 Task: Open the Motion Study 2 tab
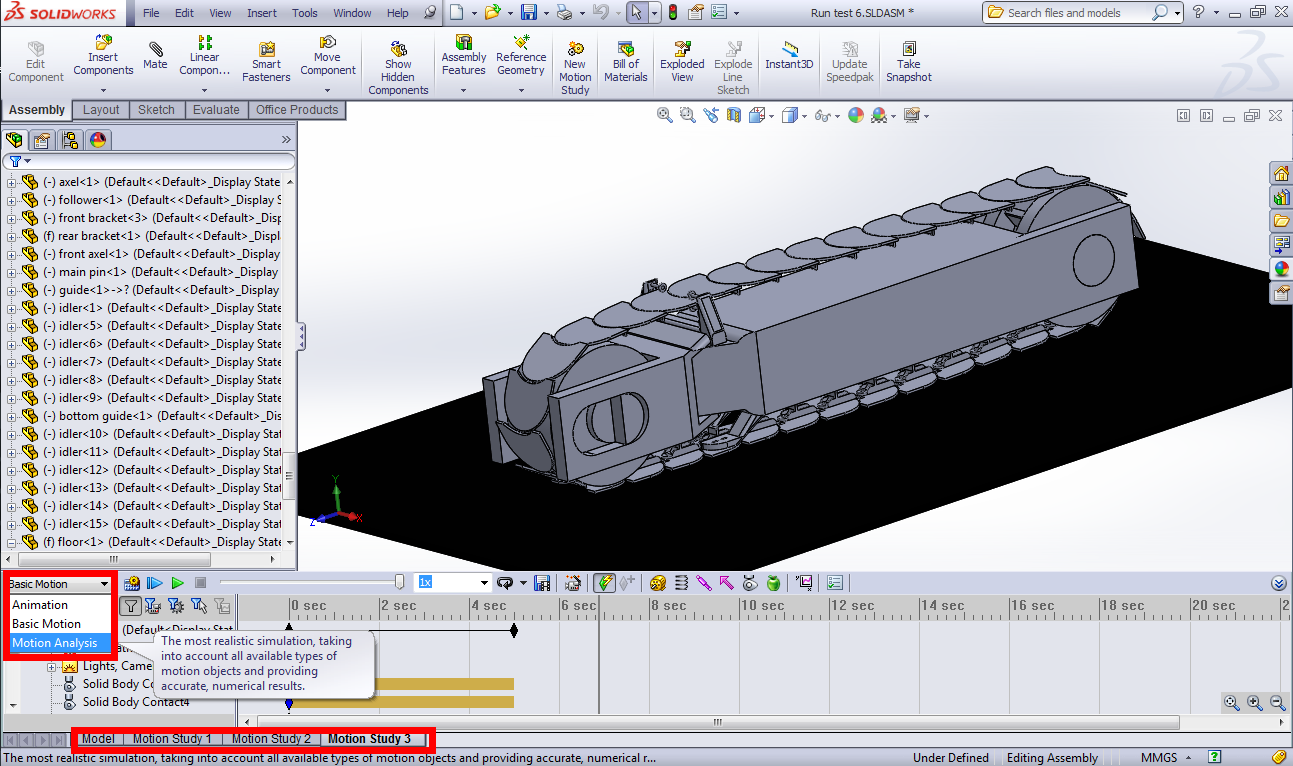[x=271, y=739]
